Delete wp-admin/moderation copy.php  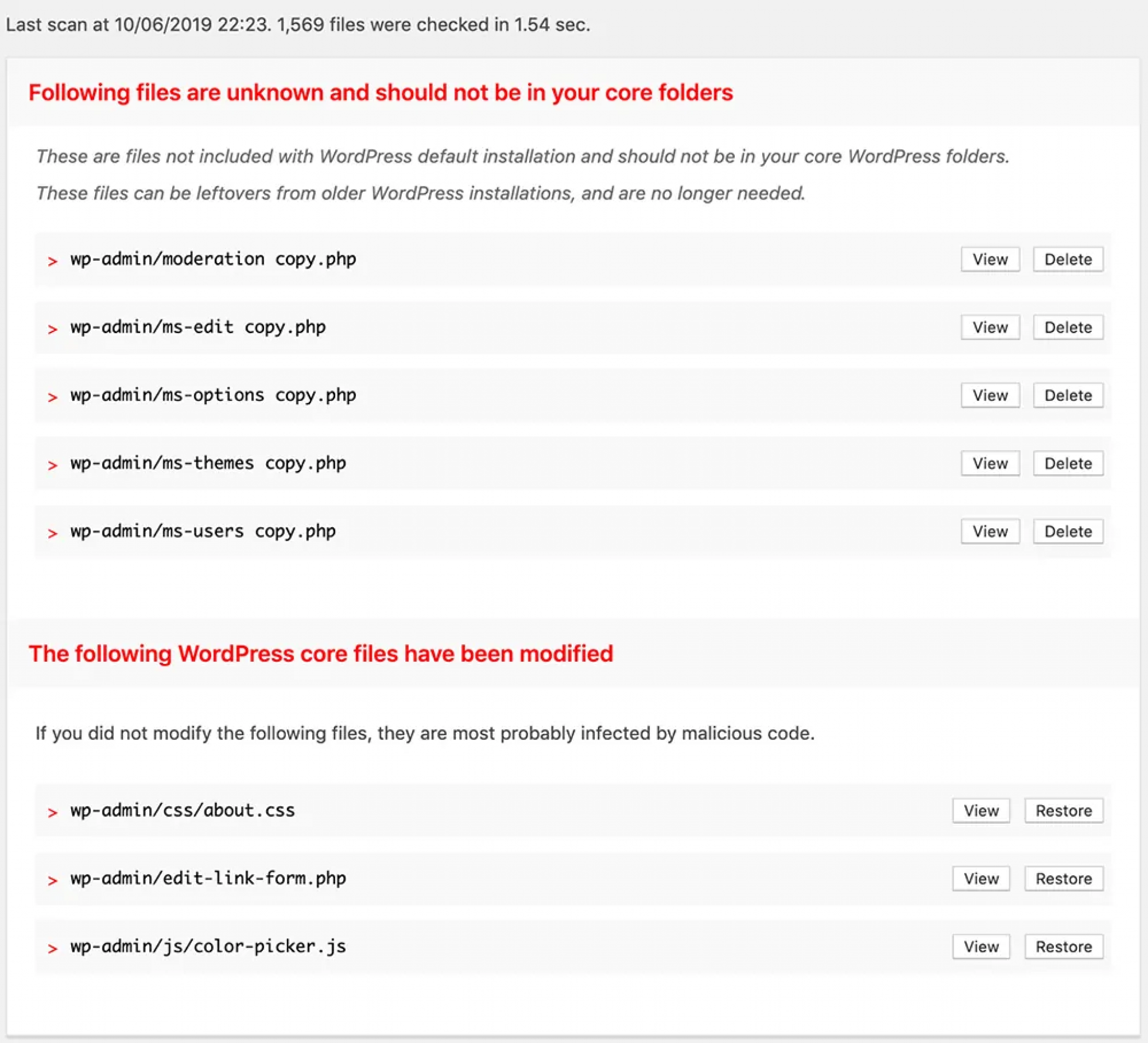[x=1068, y=259]
